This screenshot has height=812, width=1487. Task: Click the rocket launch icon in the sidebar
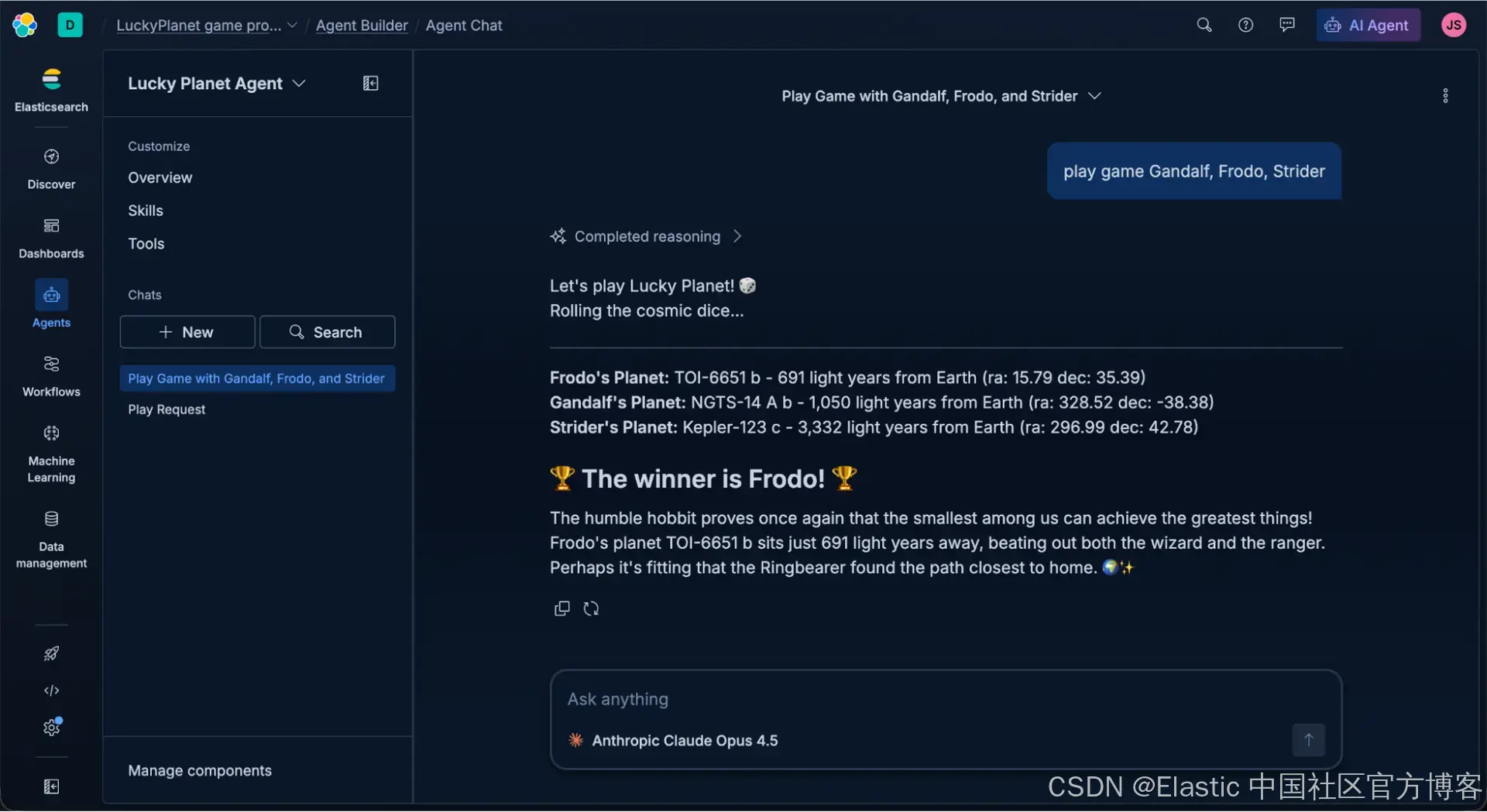[51, 654]
